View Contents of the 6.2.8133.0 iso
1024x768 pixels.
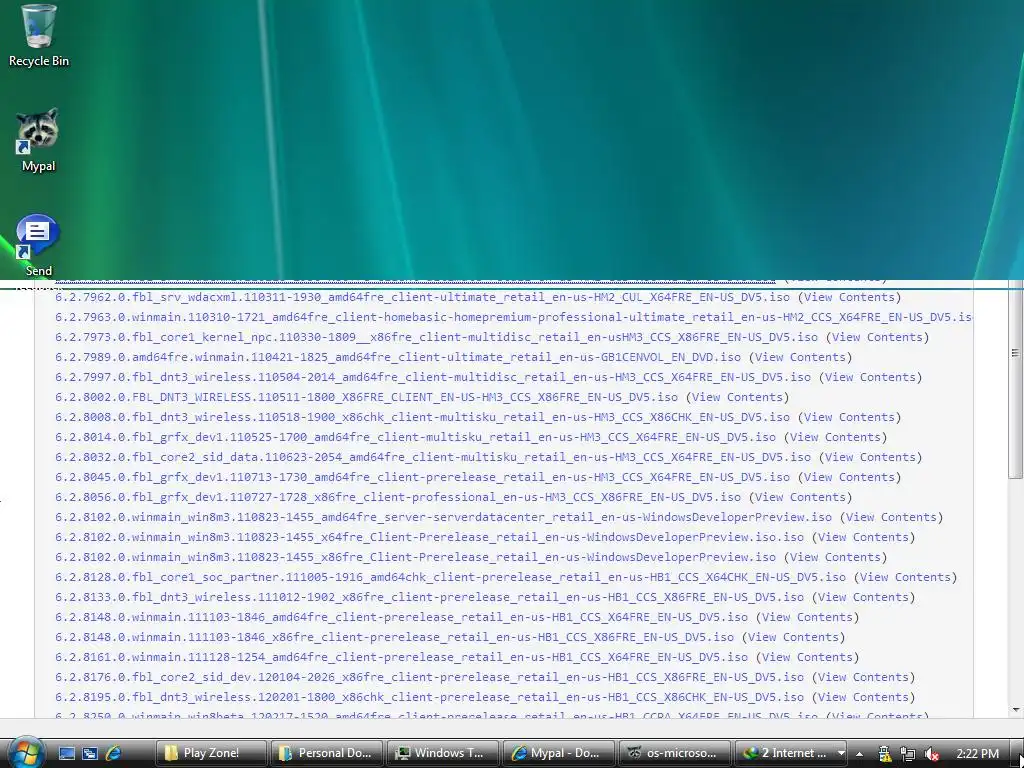pos(863,597)
